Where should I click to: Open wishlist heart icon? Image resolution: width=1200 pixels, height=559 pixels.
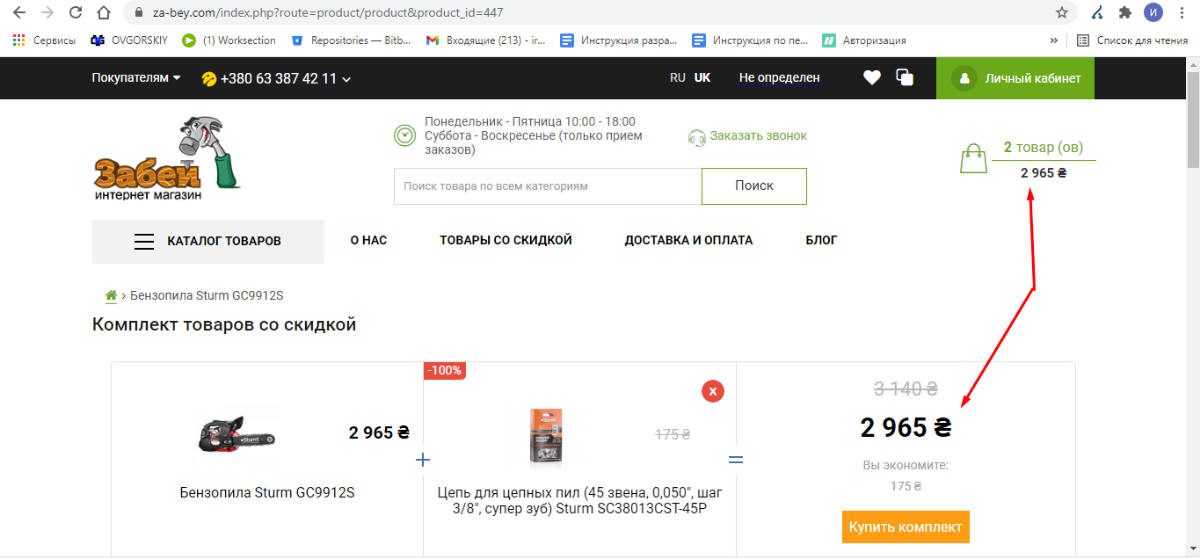click(x=872, y=77)
